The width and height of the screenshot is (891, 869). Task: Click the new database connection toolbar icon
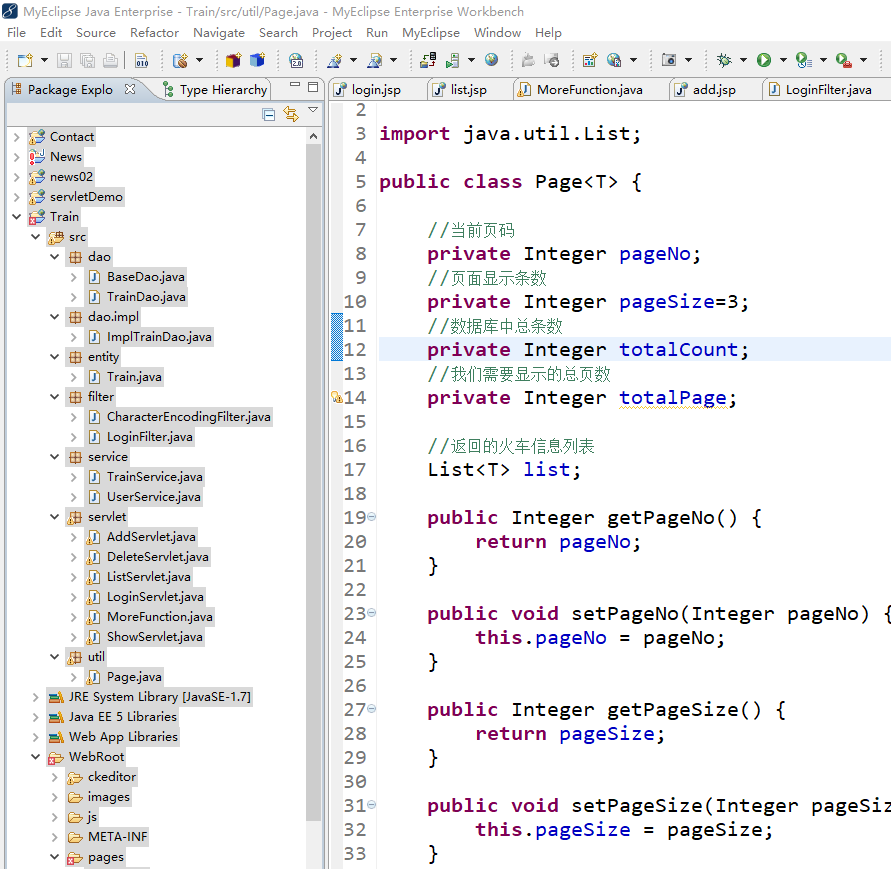click(181, 60)
